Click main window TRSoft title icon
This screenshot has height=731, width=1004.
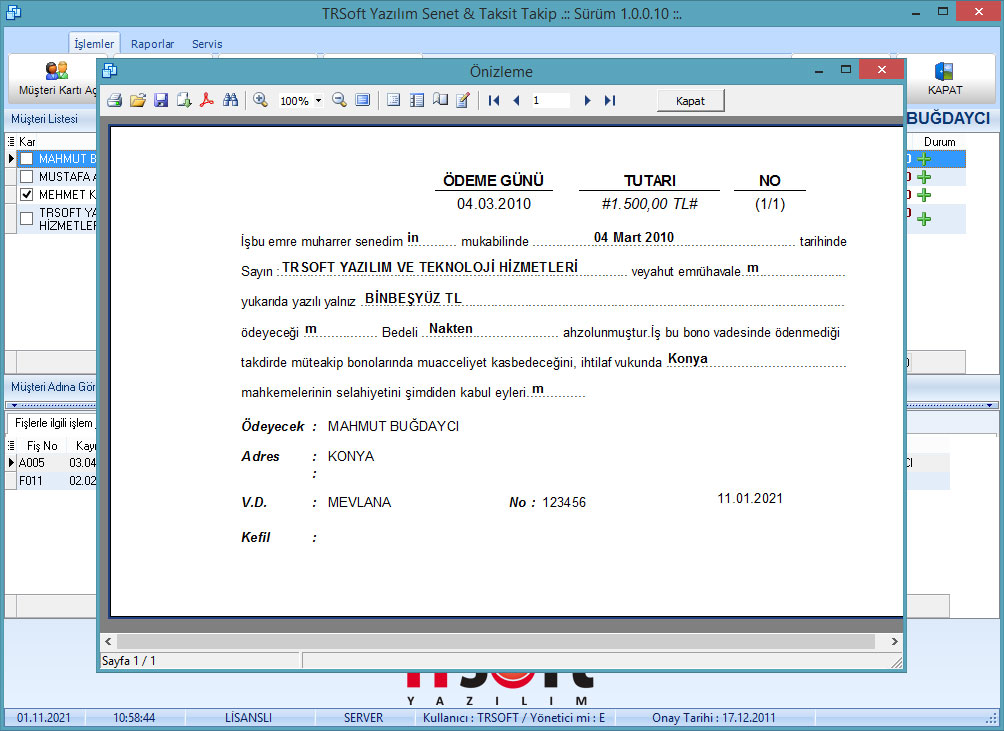tap(13, 12)
